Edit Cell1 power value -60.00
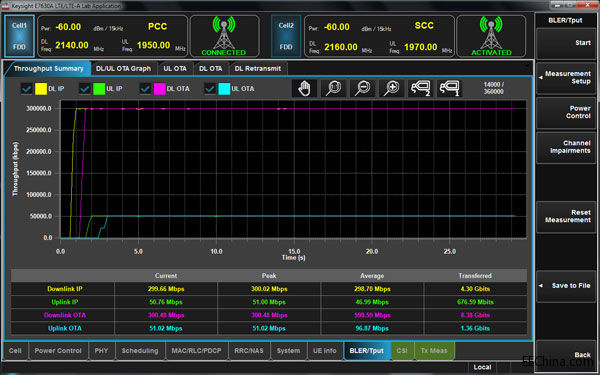Screen dimensions: 600x375 coord(68,27)
